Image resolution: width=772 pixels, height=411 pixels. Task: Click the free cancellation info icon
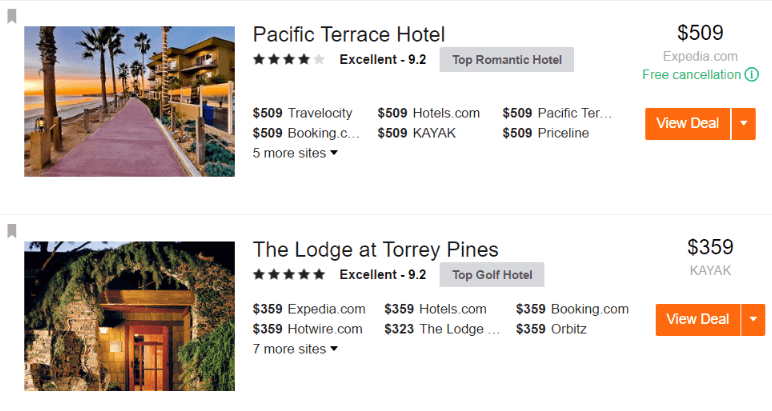pos(751,75)
